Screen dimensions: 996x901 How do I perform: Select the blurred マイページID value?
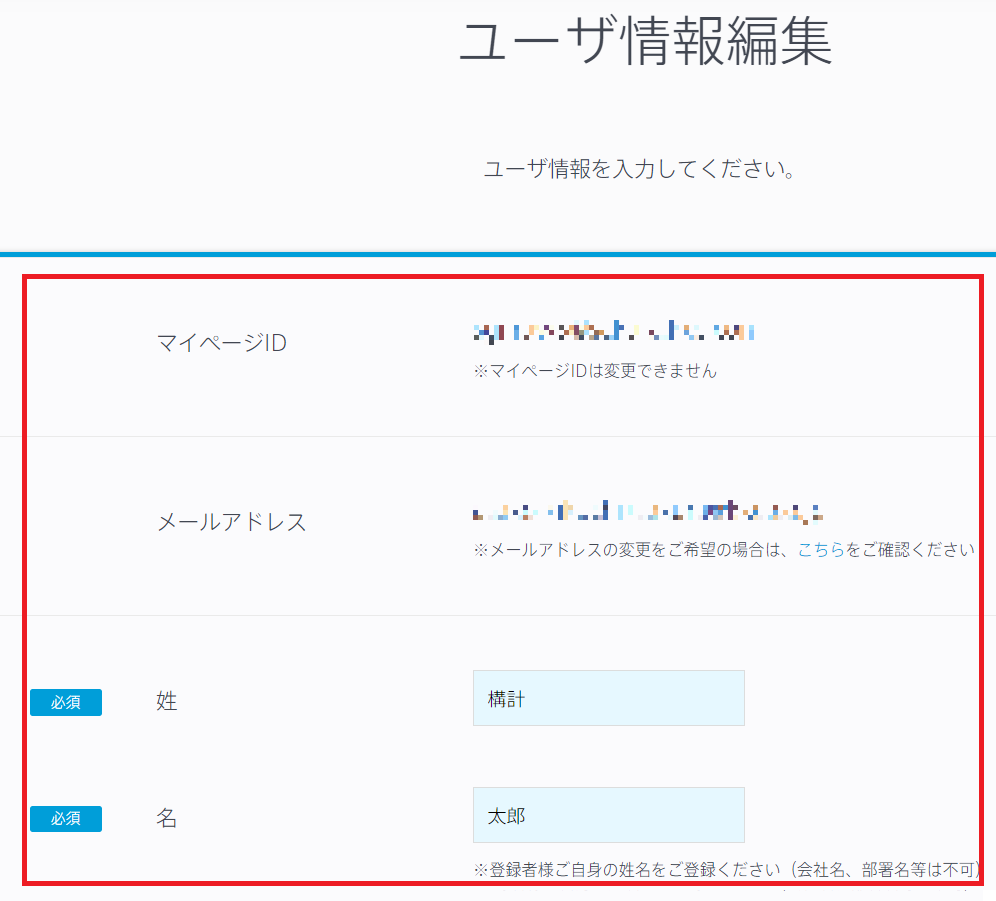pos(613,332)
